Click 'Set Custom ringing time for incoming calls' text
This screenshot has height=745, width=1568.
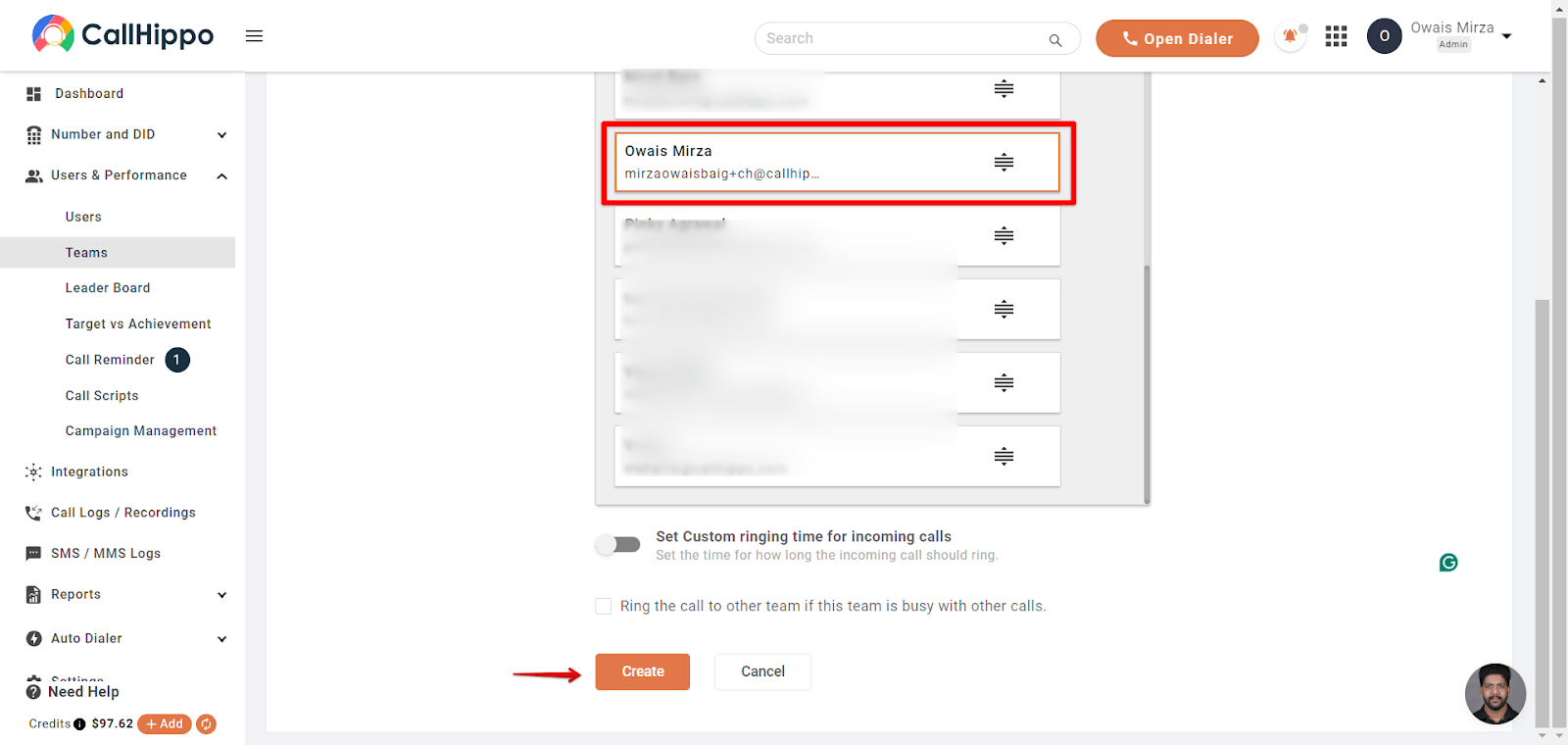click(x=804, y=537)
